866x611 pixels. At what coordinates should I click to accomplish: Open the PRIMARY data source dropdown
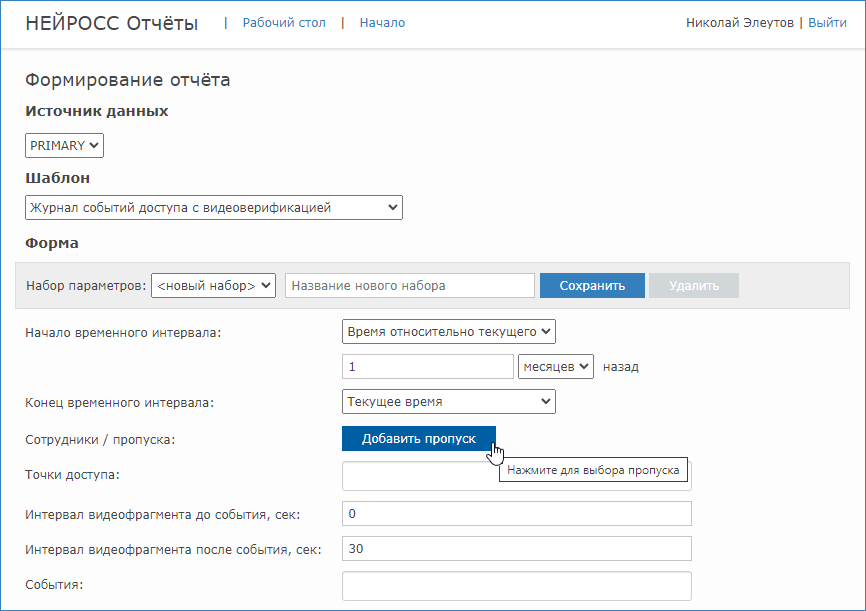point(64,146)
